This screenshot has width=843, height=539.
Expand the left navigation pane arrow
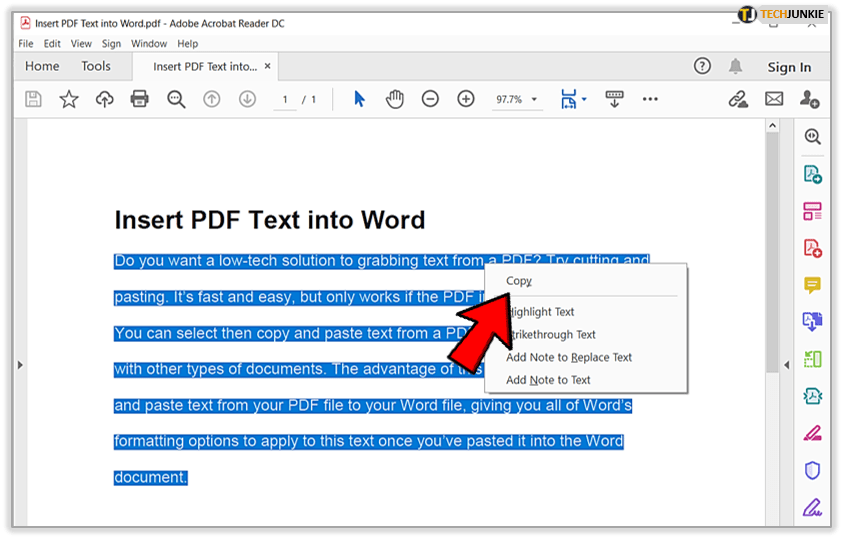coord(19,365)
